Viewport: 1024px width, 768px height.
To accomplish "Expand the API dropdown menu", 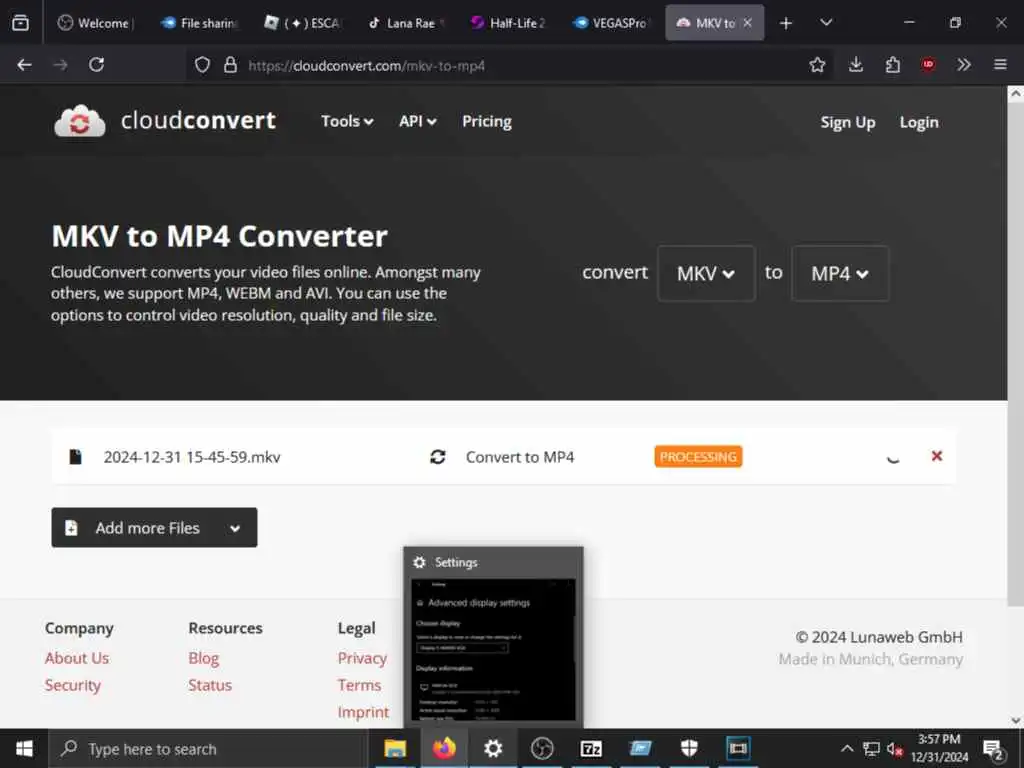I will 418,121.
